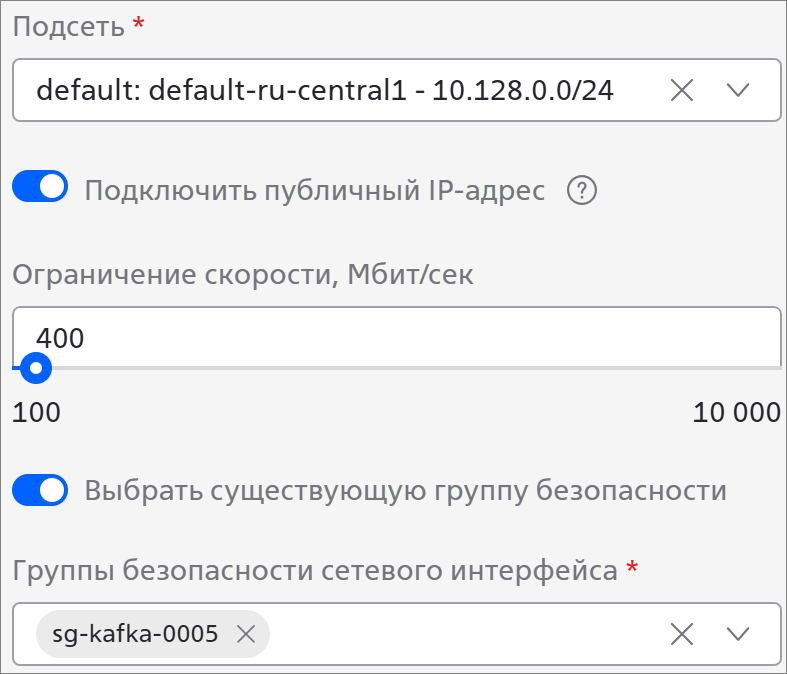
Task: Remove the sg-kafka-0005 tag using its X
Action: pyautogui.click(x=246, y=634)
